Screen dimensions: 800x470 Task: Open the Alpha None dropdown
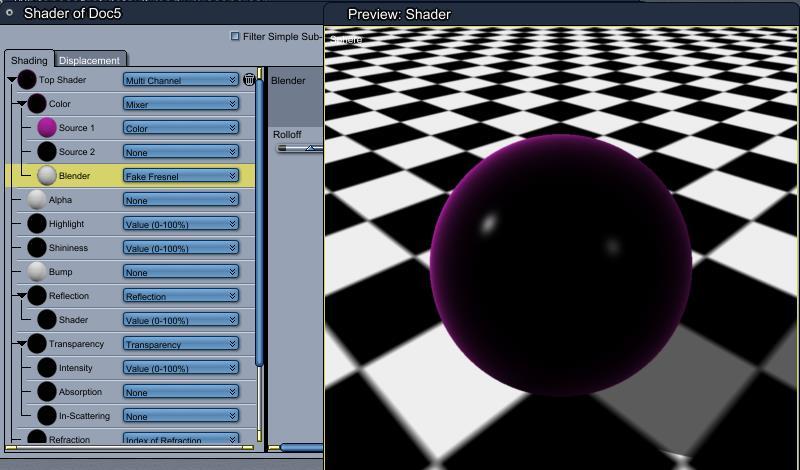tap(181, 200)
